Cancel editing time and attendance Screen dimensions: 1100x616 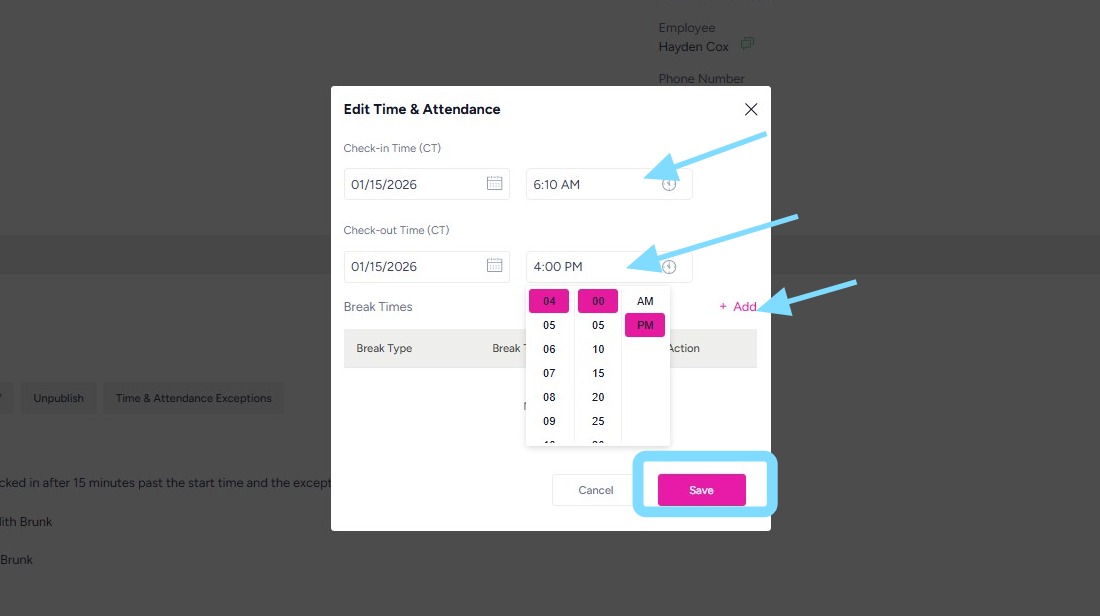click(596, 490)
